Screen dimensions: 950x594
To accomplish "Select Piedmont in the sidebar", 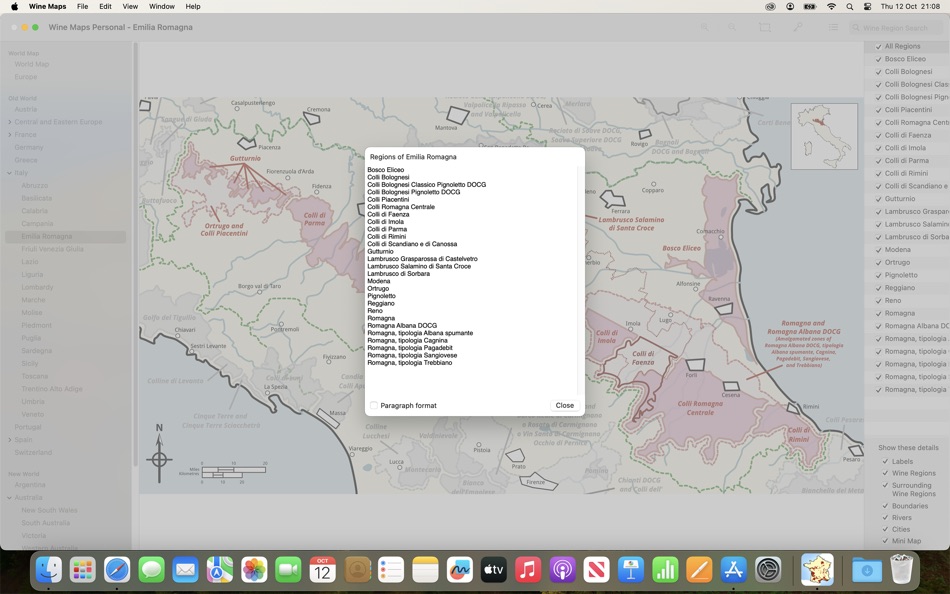I will (36, 325).
